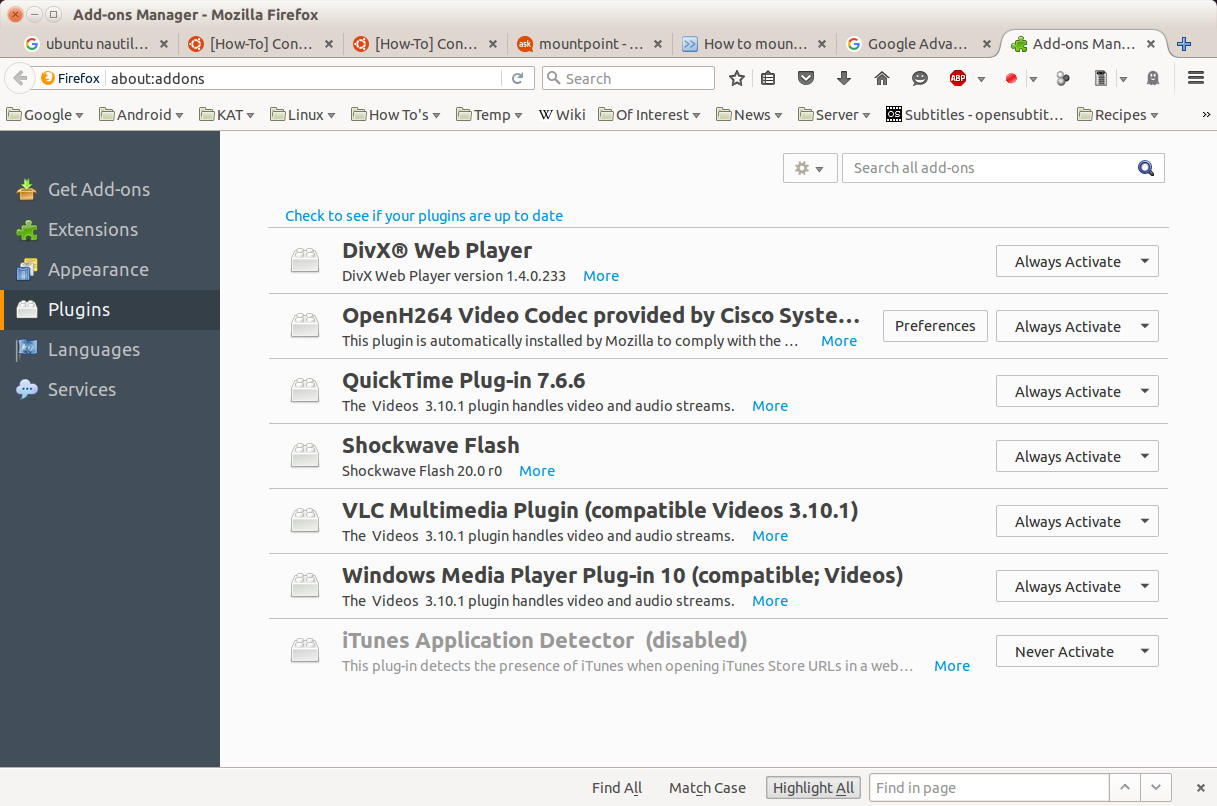1217x806 pixels.
Task: Click the magnifier in Search all add-ons
Action: (1146, 168)
